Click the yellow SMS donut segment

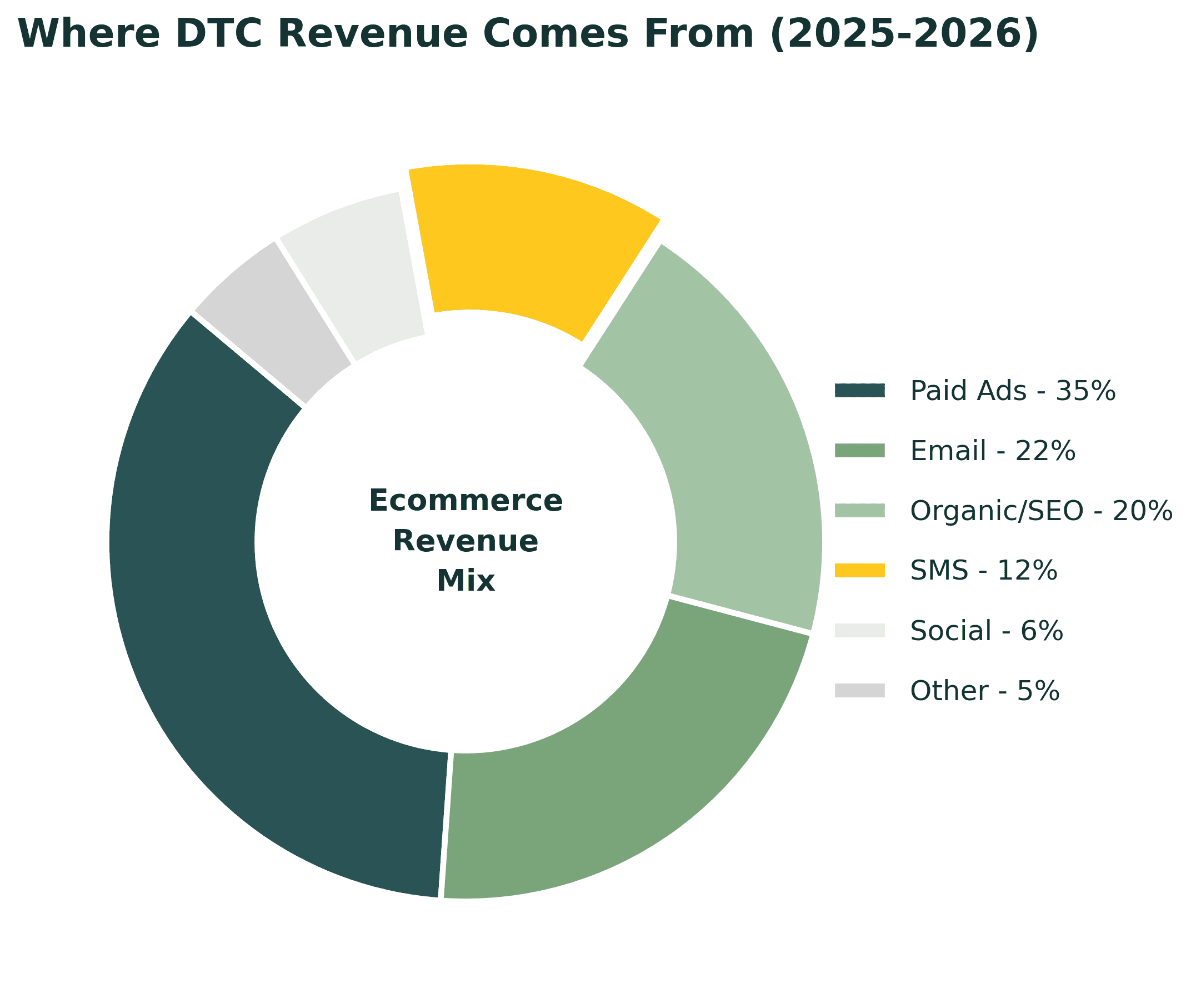point(532,240)
